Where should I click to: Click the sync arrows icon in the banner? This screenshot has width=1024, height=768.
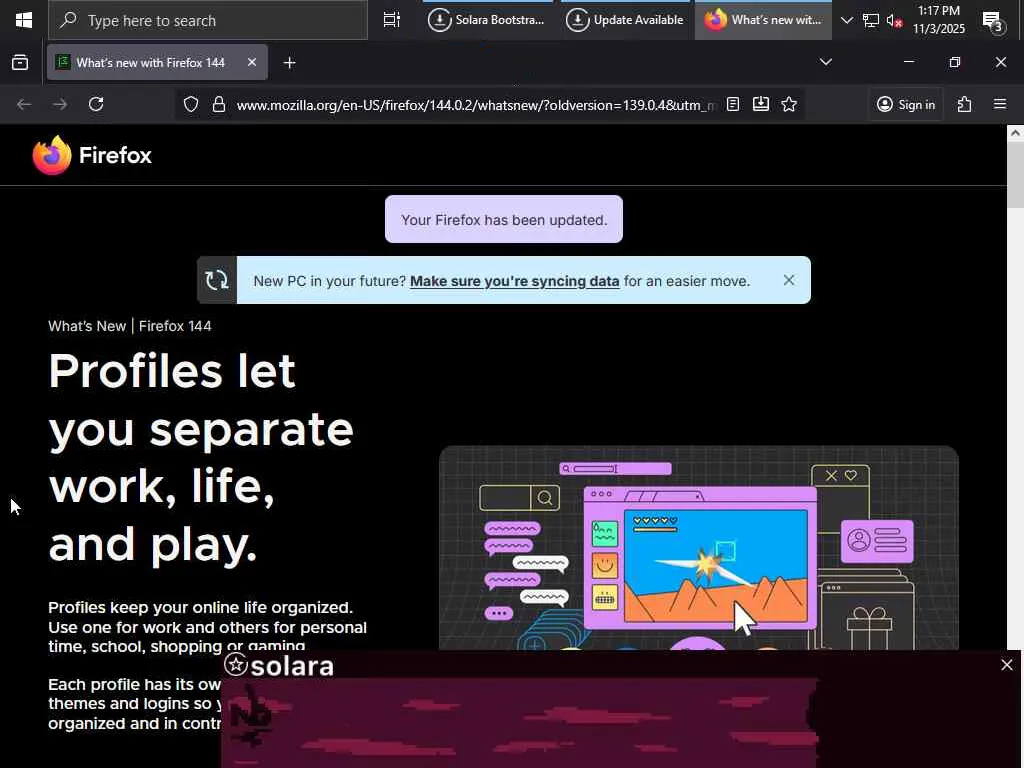(x=217, y=280)
